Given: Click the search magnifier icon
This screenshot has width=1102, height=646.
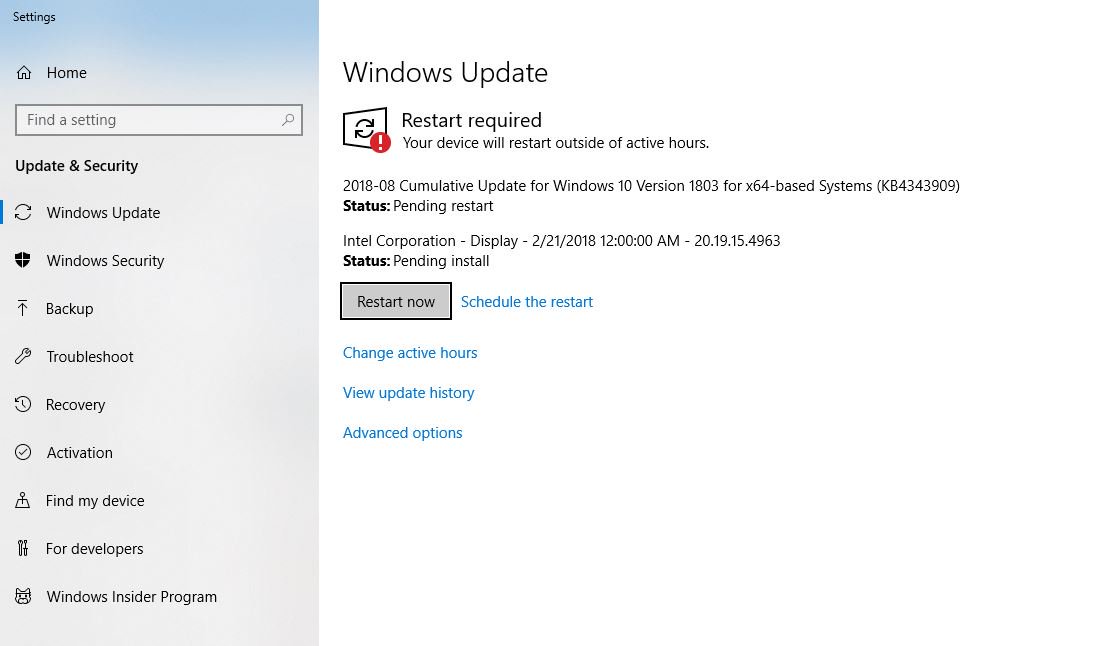Looking at the screenshot, I should 287,119.
